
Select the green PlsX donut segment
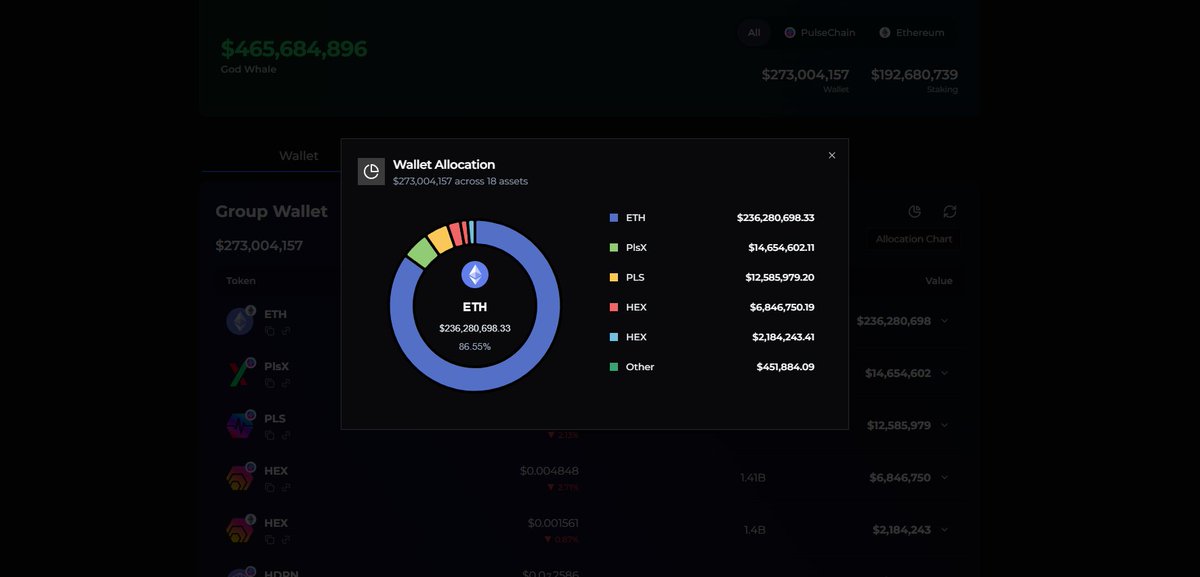pos(421,252)
